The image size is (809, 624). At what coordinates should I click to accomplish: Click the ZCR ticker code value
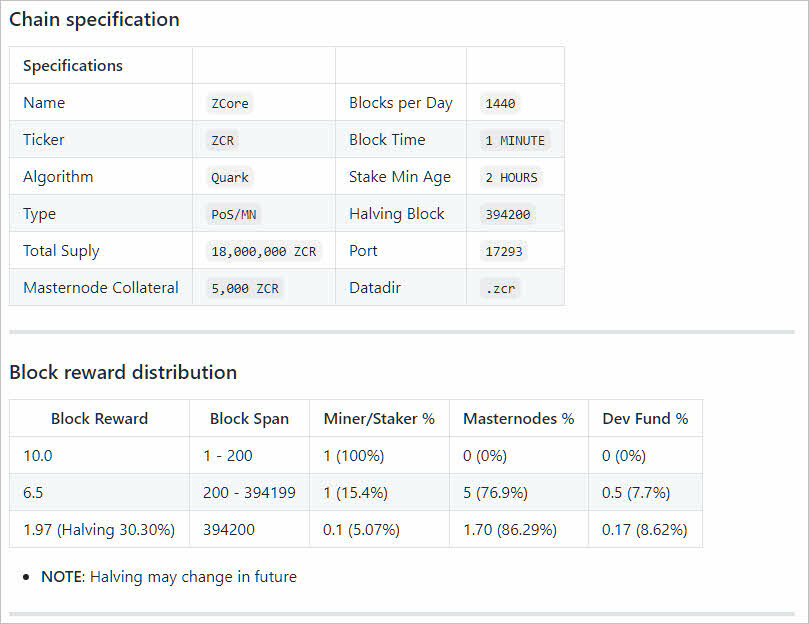222,140
